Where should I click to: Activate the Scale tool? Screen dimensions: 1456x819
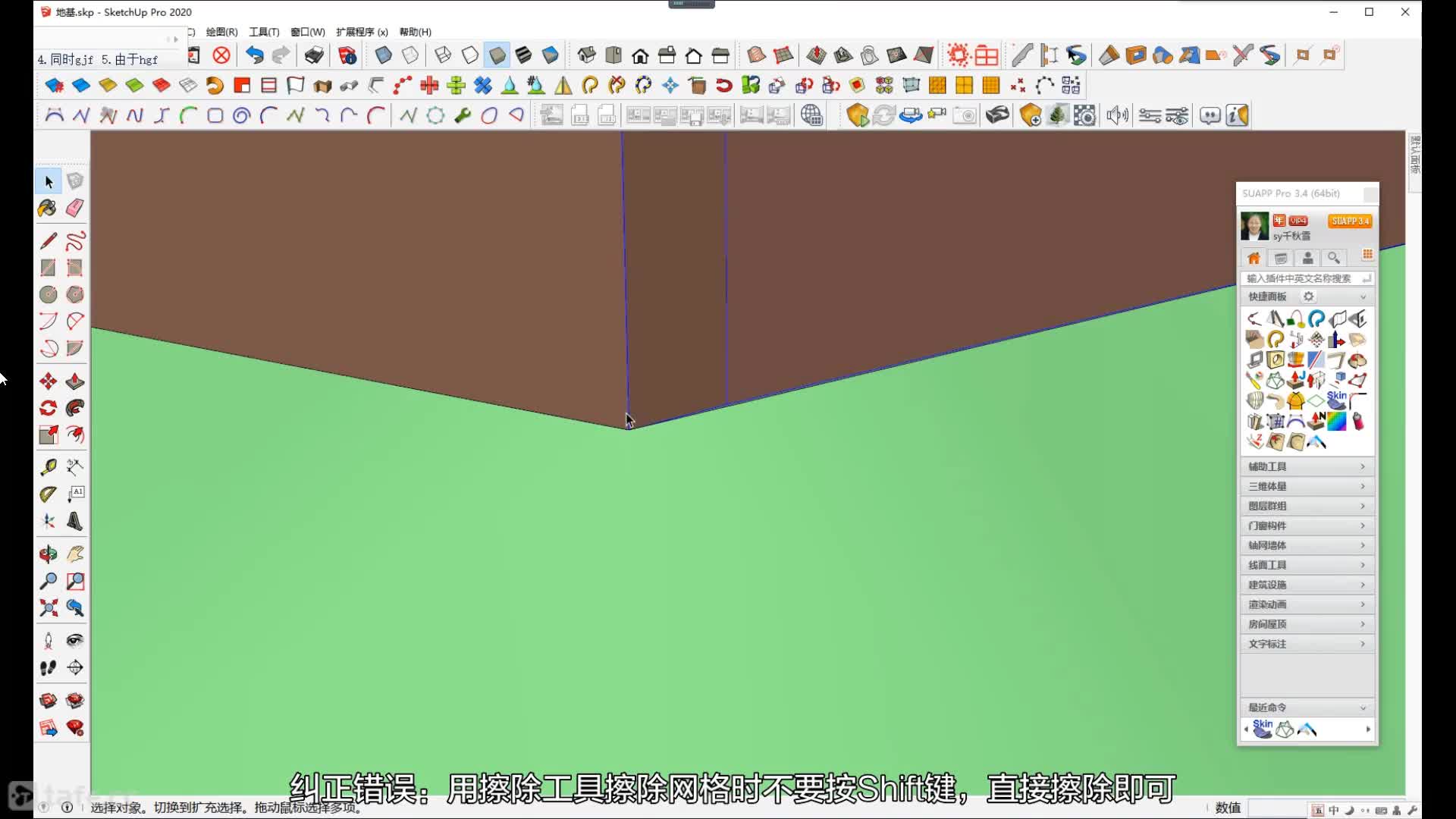click(49, 435)
